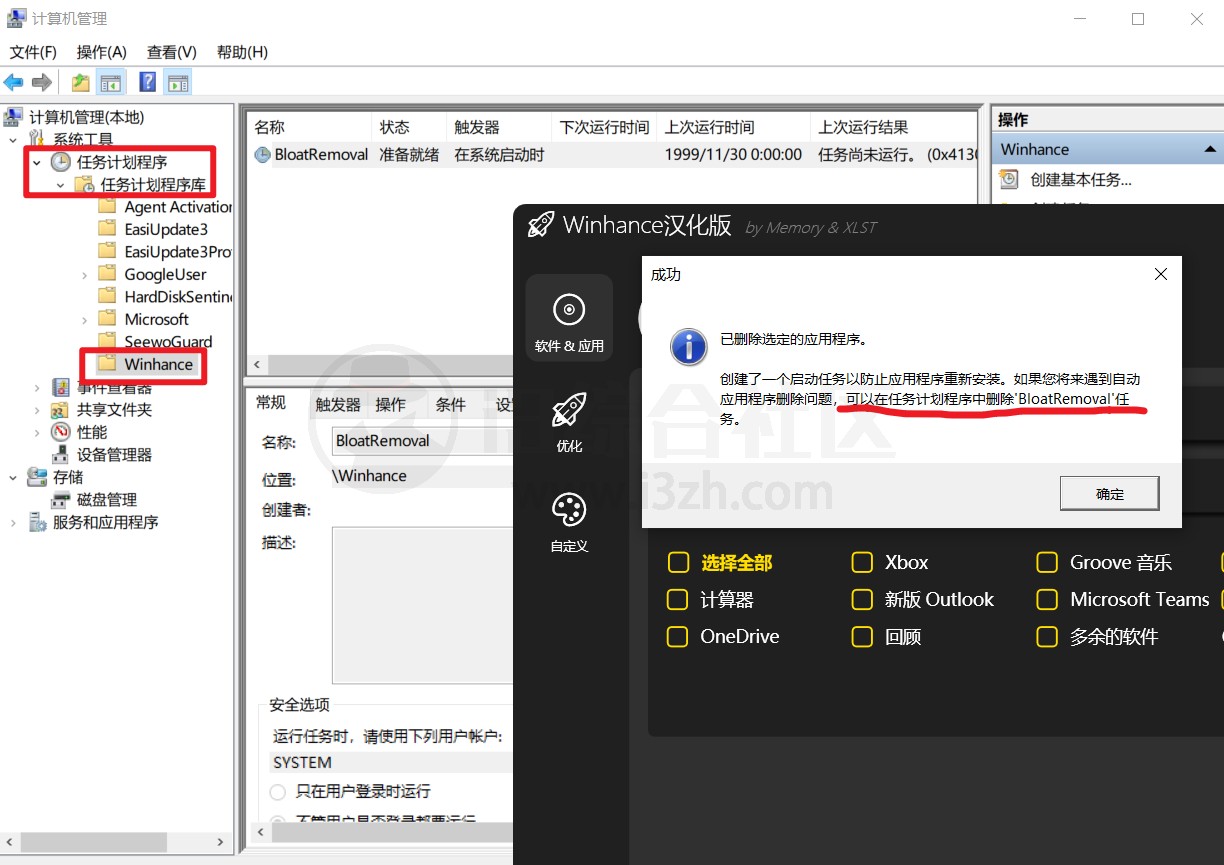Screen dimensions: 1224x865
Task: Open the 查看(V) menu
Action: click(170, 51)
